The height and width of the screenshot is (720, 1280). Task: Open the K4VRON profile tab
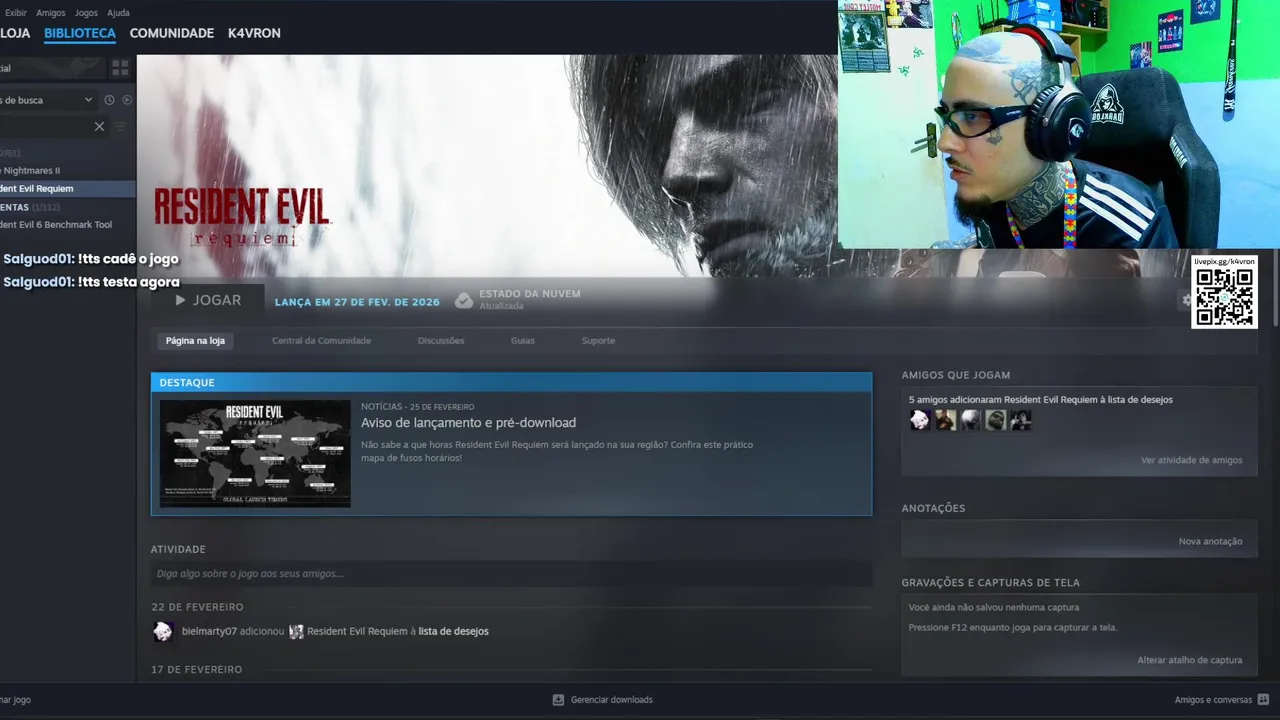point(254,33)
